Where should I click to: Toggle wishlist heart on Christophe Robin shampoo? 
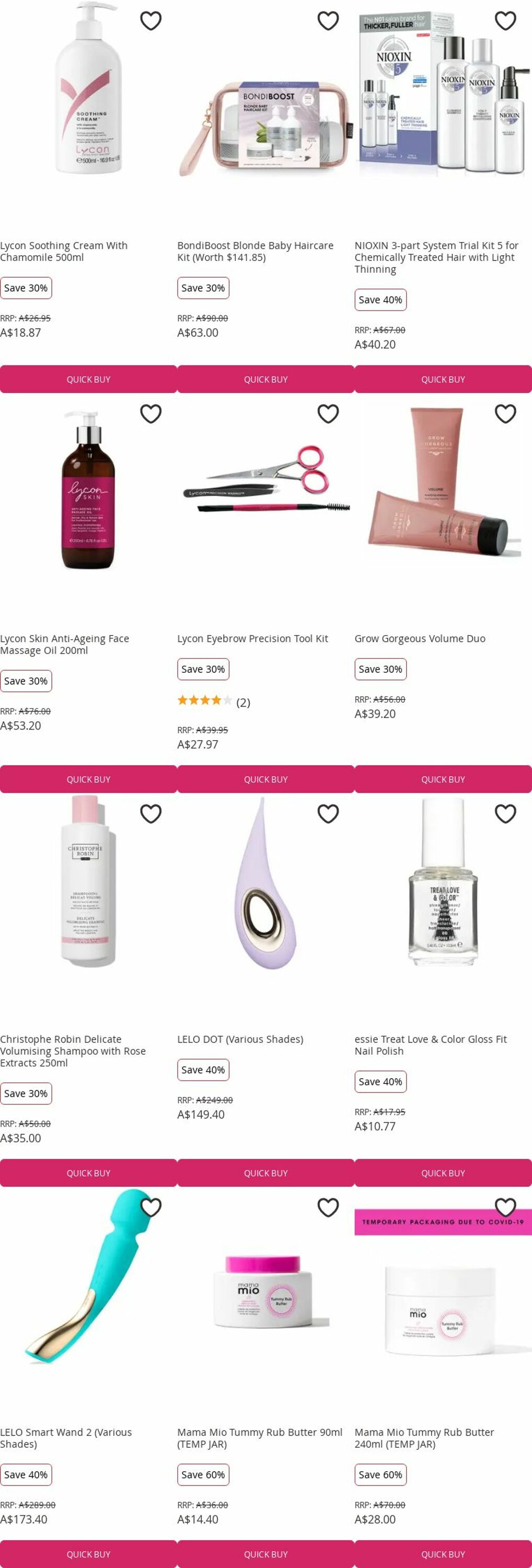[x=151, y=814]
